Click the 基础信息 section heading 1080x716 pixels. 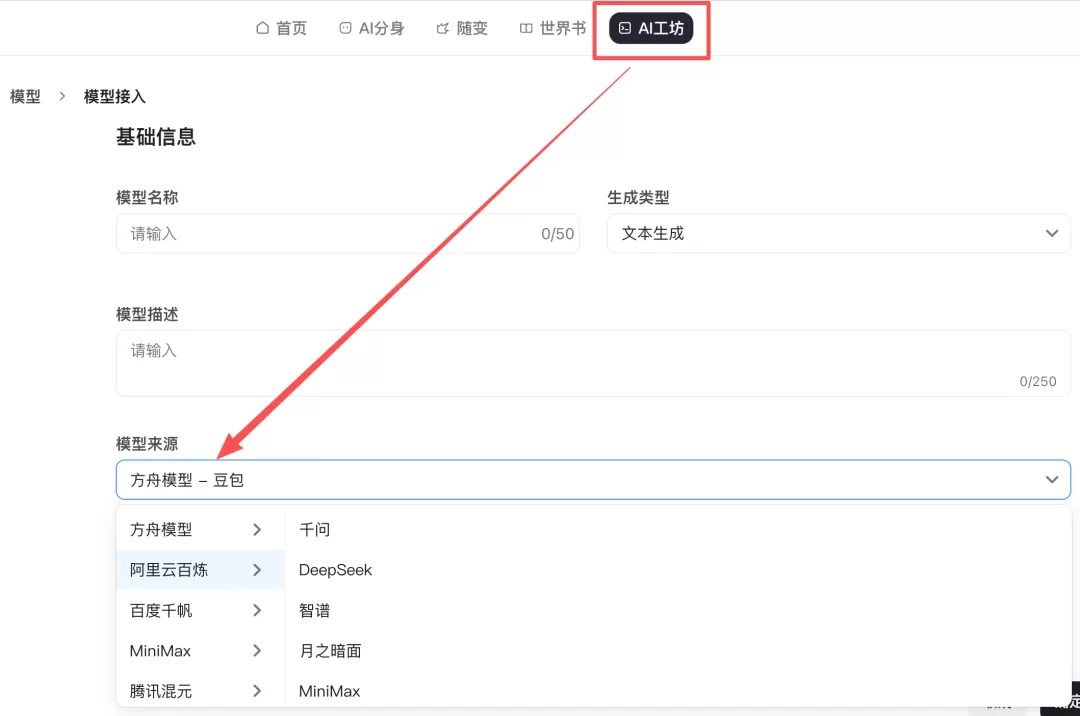(x=156, y=137)
